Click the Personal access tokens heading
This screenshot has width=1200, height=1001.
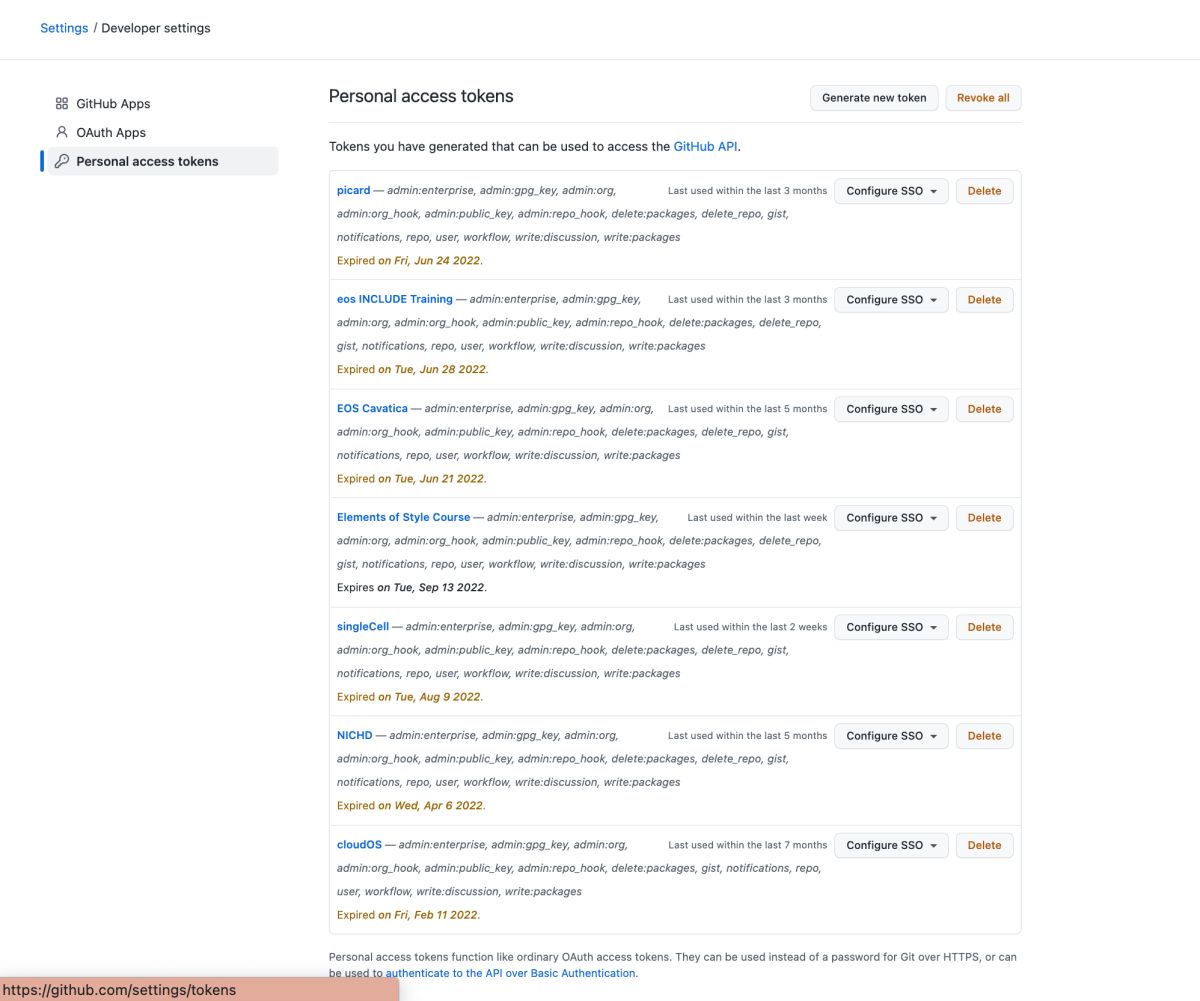pos(421,97)
